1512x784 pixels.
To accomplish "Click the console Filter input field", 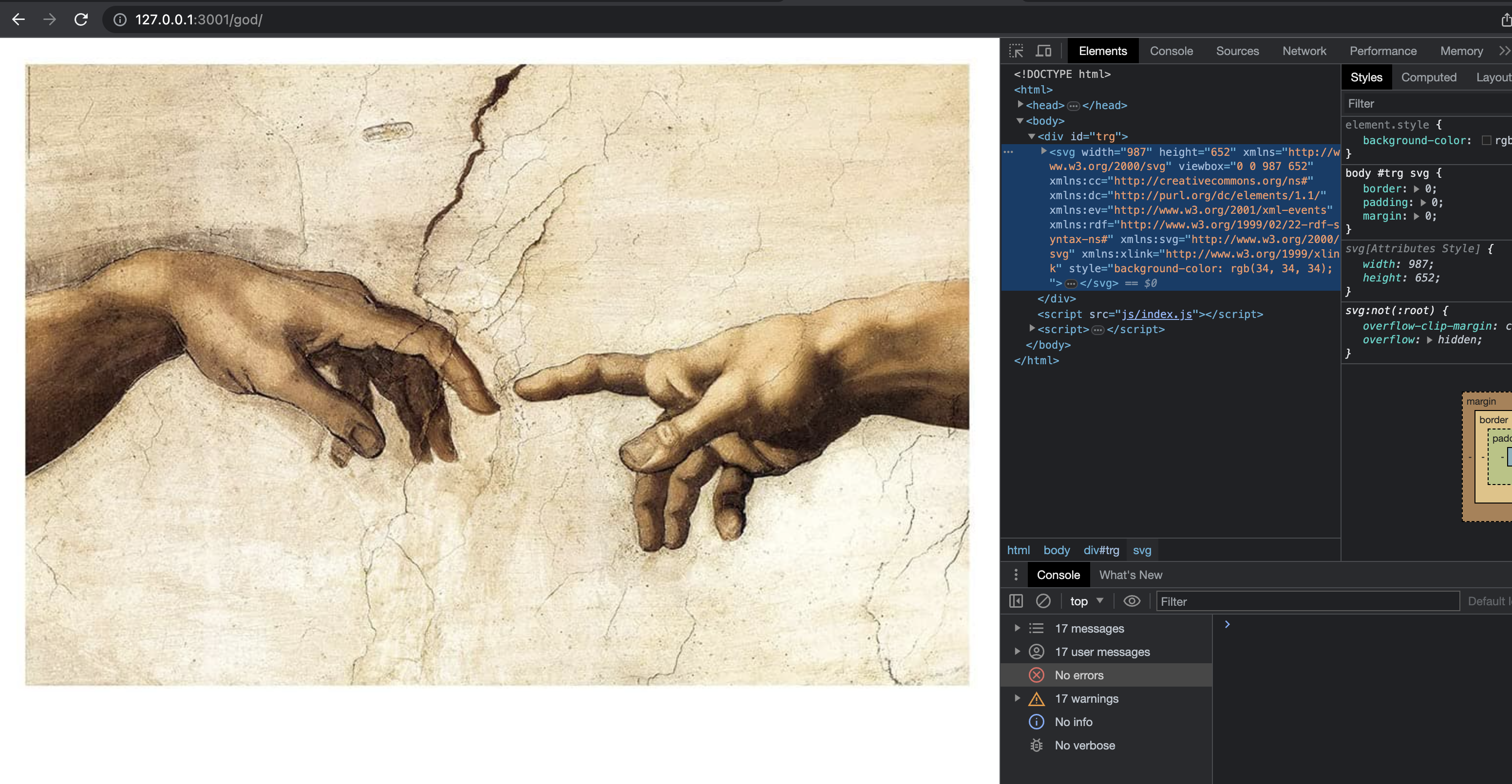I will pos(1306,601).
